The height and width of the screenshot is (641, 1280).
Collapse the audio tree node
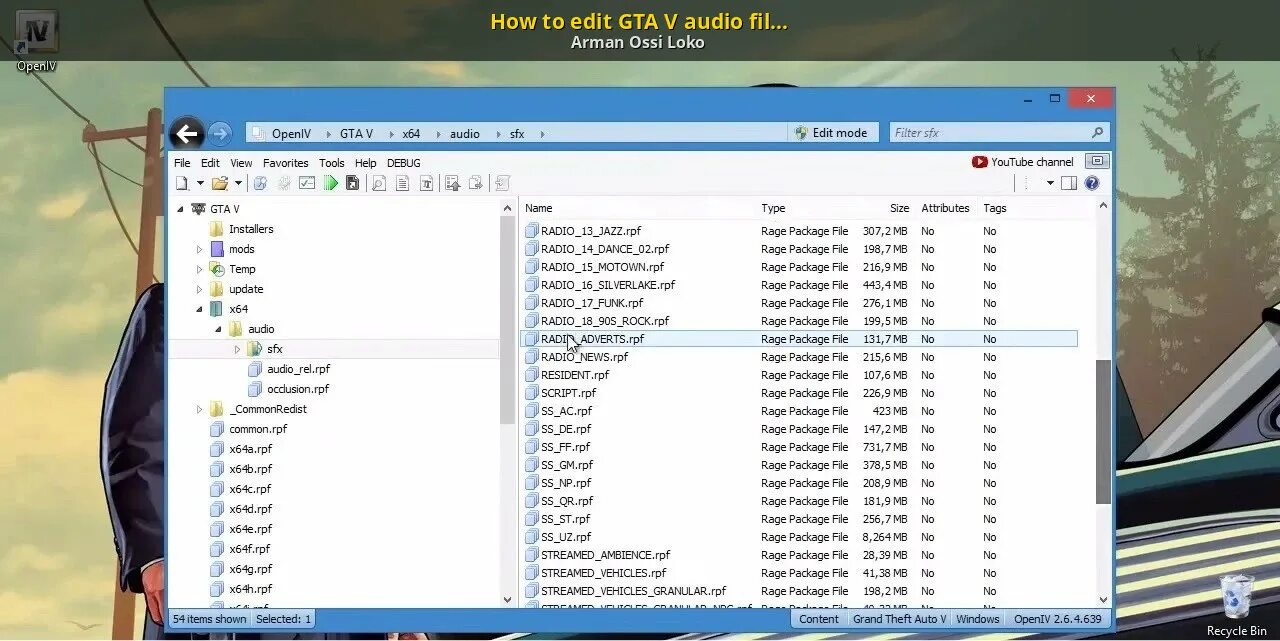coord(218,329)
